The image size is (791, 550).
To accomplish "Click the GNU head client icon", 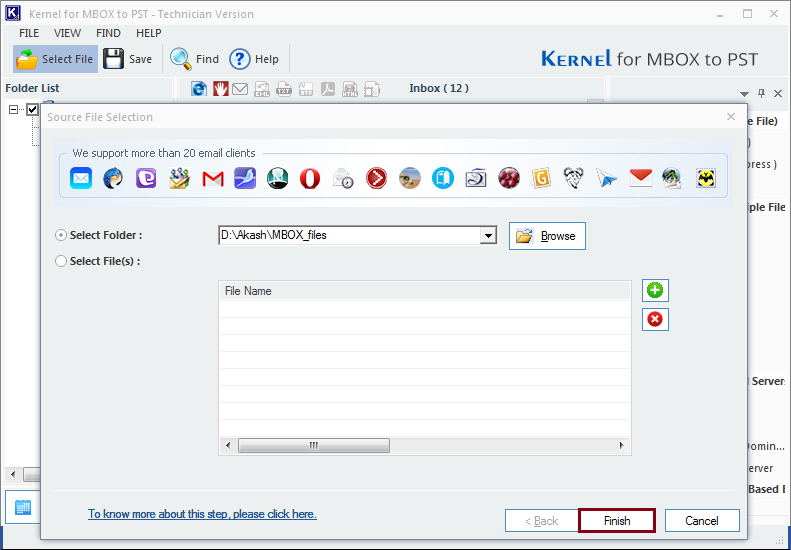I will 574,178.
